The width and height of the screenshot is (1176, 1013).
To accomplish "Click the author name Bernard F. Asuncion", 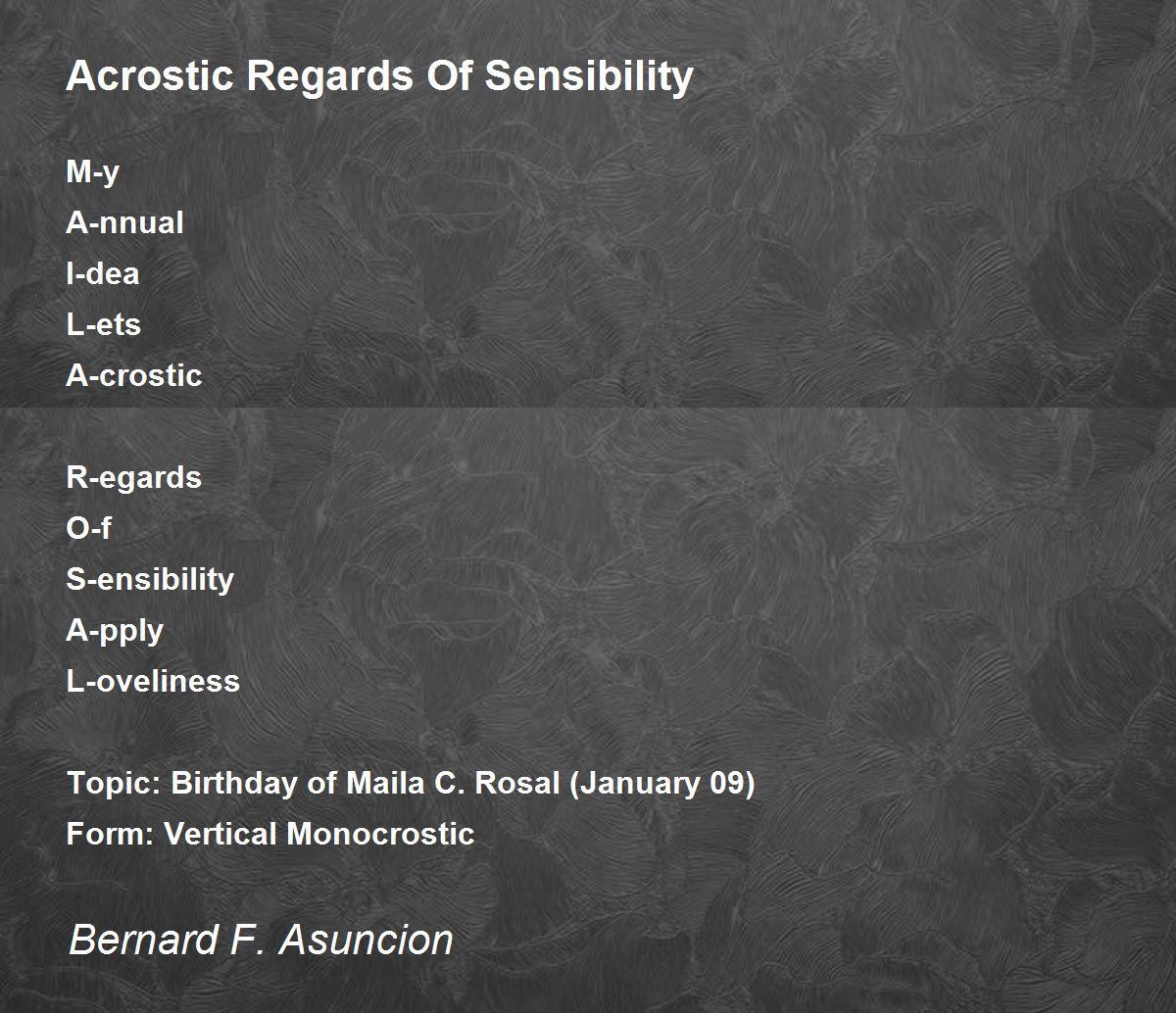I will point(261,941).
